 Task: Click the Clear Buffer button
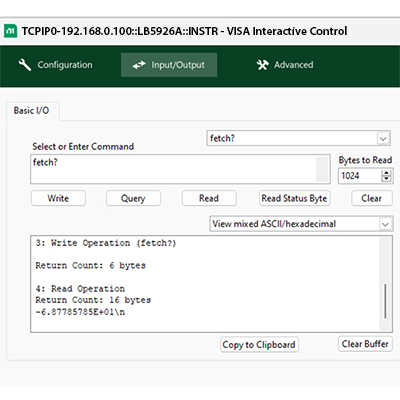pos(365,344)
